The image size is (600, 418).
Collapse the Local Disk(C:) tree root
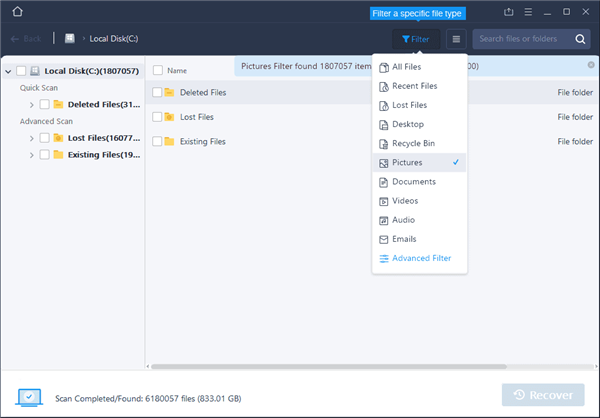tap(9, 71)
